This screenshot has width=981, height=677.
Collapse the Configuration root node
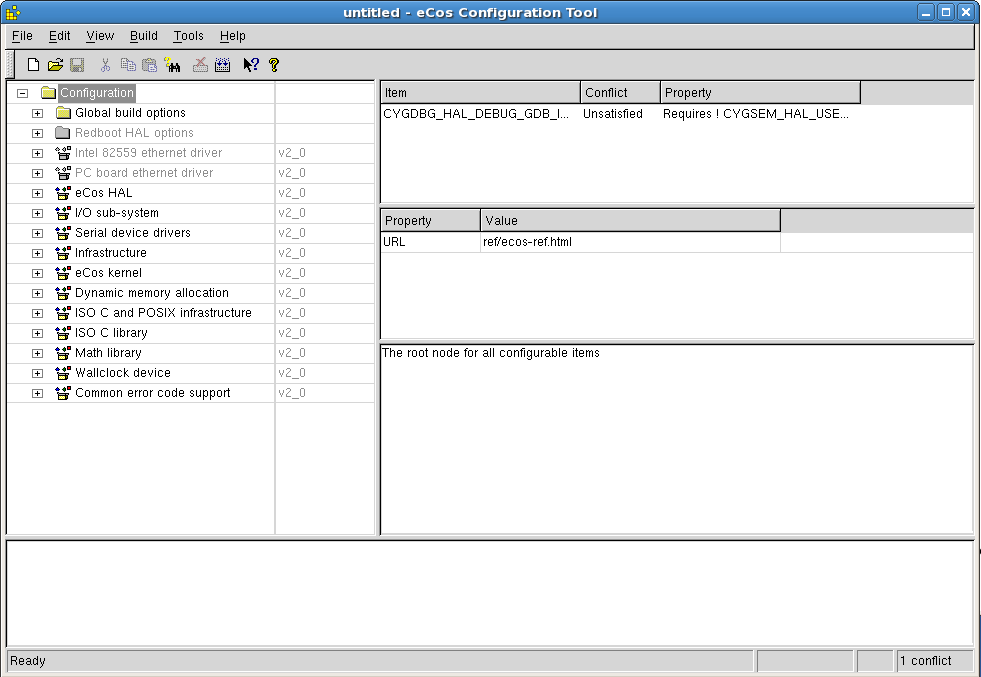pyautogui.click(x=22, y=93)
